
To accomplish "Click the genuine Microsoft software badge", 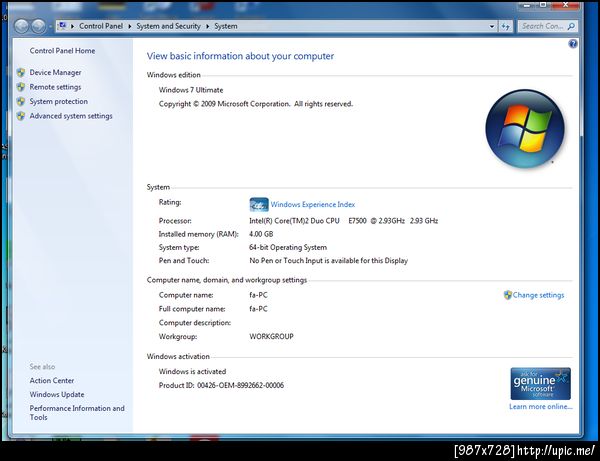I will coord(540,384).
